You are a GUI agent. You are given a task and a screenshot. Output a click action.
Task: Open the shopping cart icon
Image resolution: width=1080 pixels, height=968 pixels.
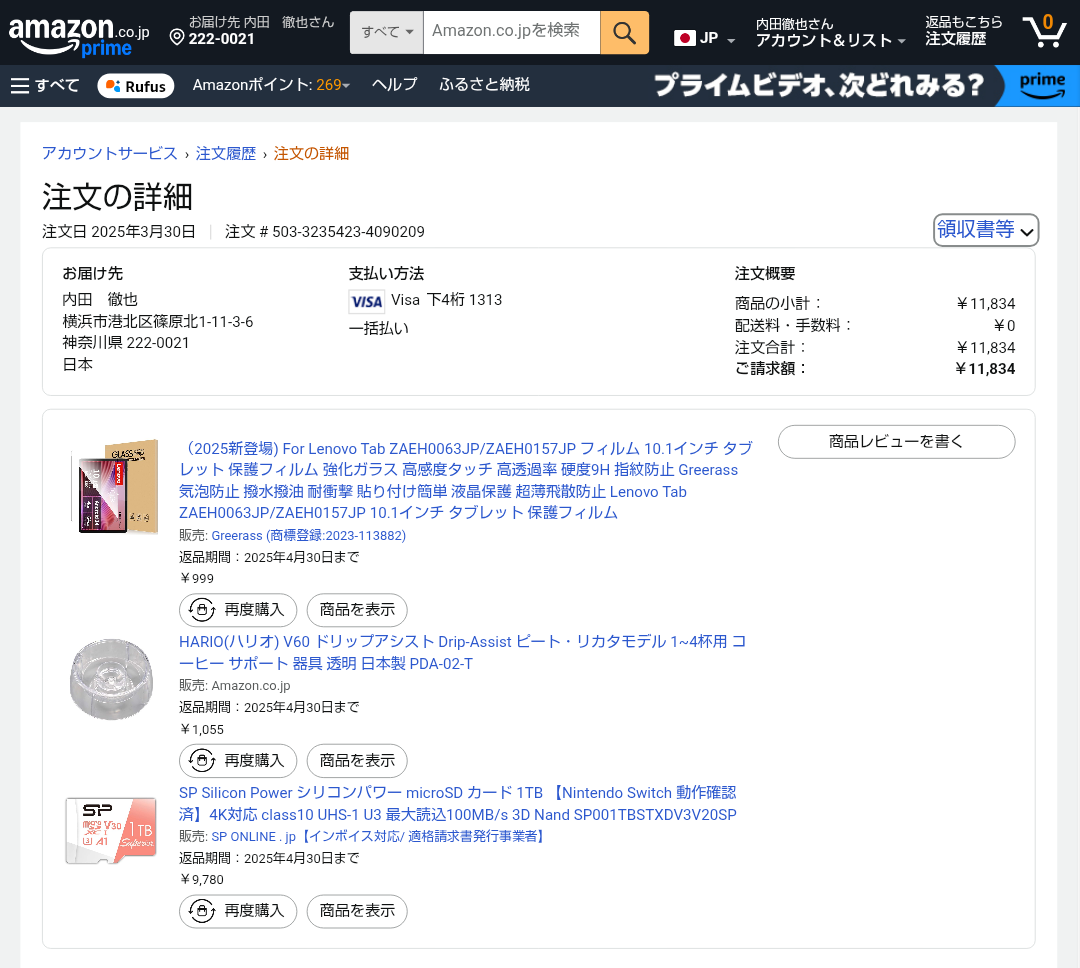click(1043, 32)
